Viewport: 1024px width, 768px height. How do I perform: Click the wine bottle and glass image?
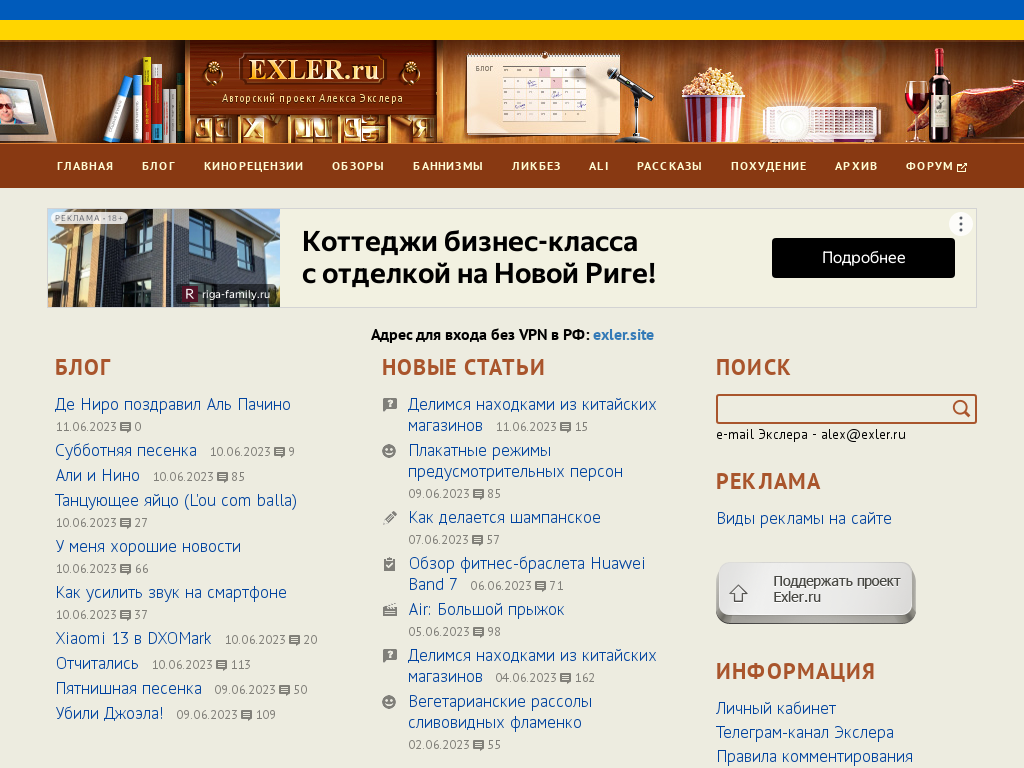point(929,95)
